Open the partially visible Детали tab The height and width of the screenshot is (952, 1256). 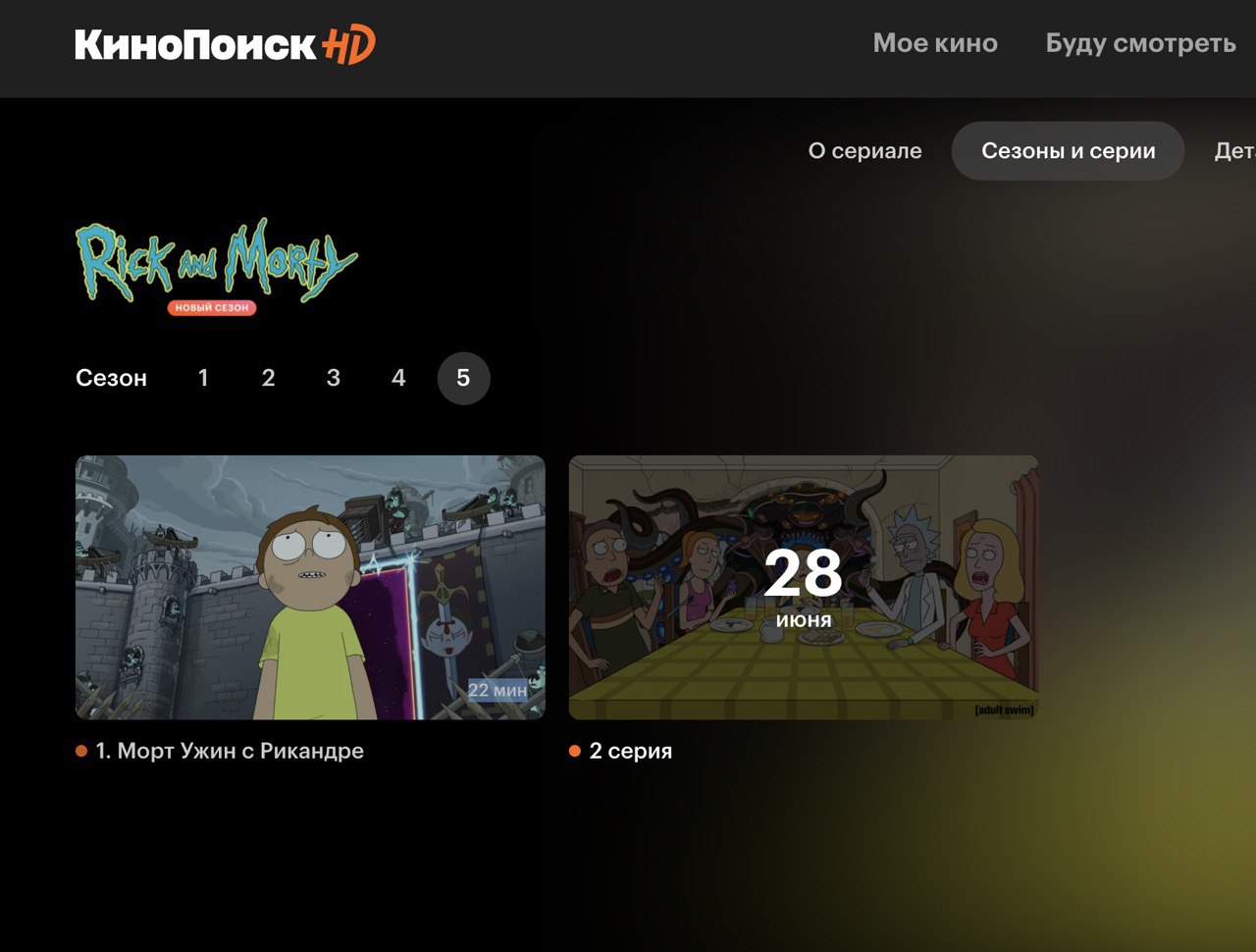point(1235,151)
